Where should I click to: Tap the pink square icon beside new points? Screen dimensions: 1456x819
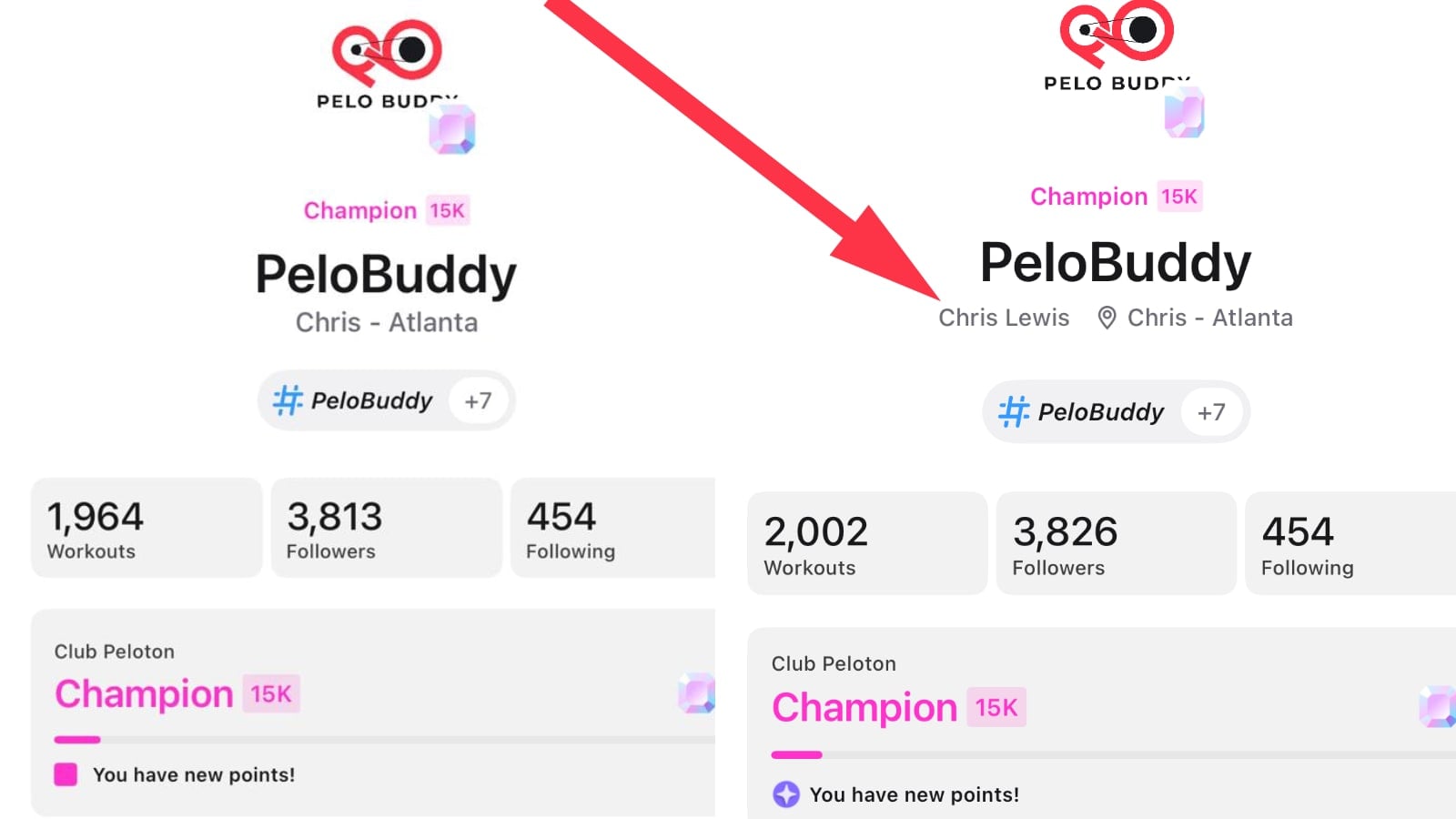coord(66,774)
